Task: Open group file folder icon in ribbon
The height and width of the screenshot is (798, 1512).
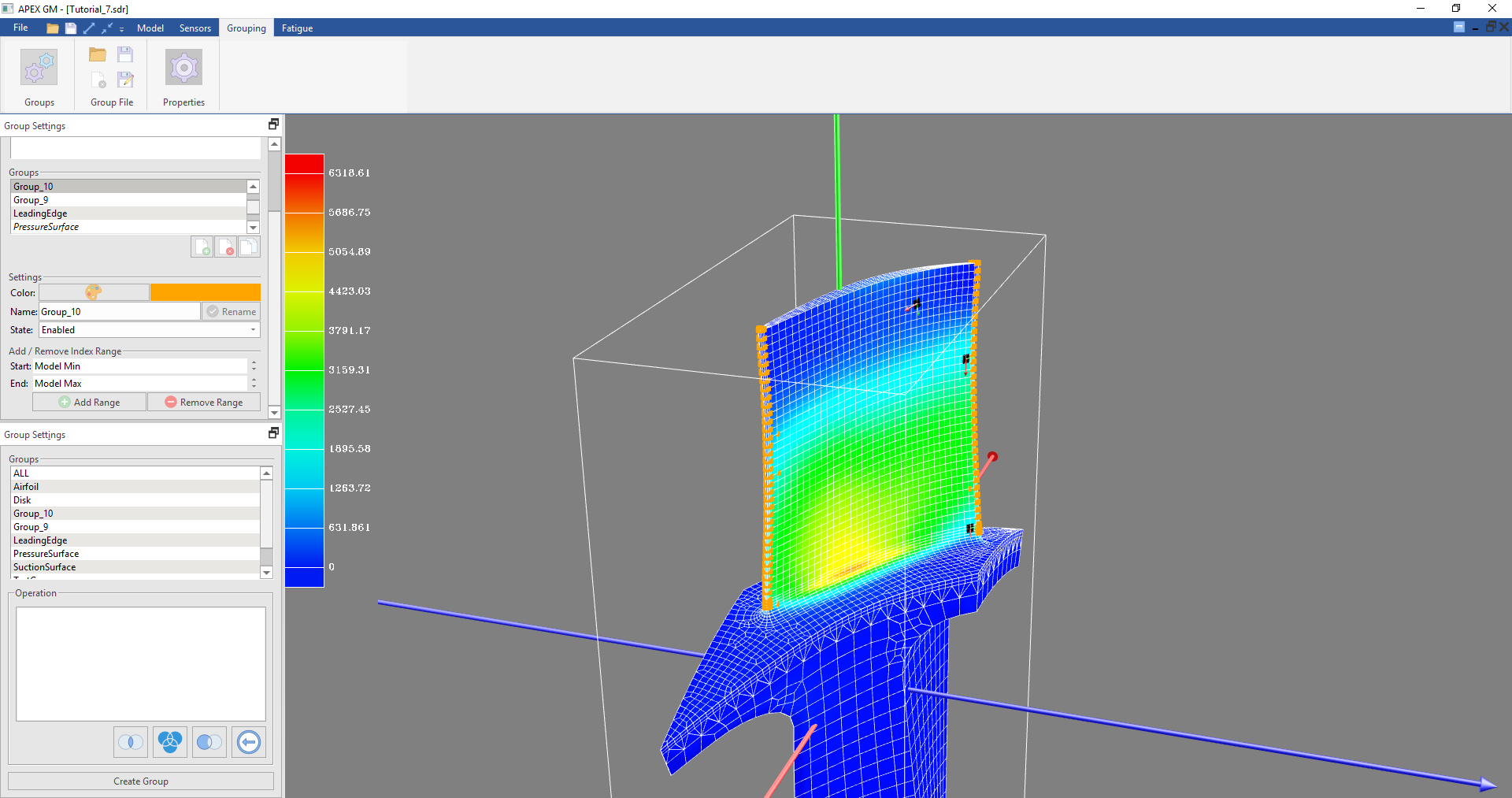Action: (x=98, y=54)
